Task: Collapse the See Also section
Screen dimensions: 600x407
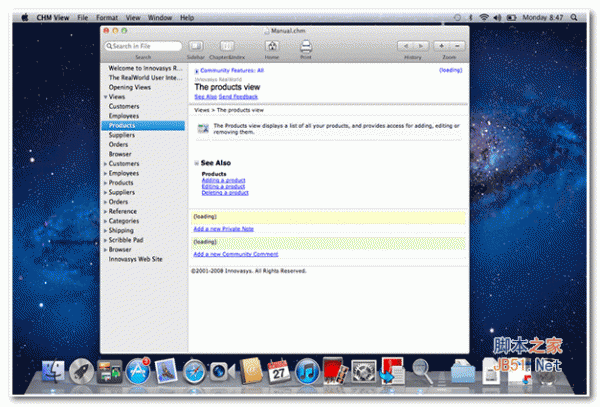Action: point(196,162)
